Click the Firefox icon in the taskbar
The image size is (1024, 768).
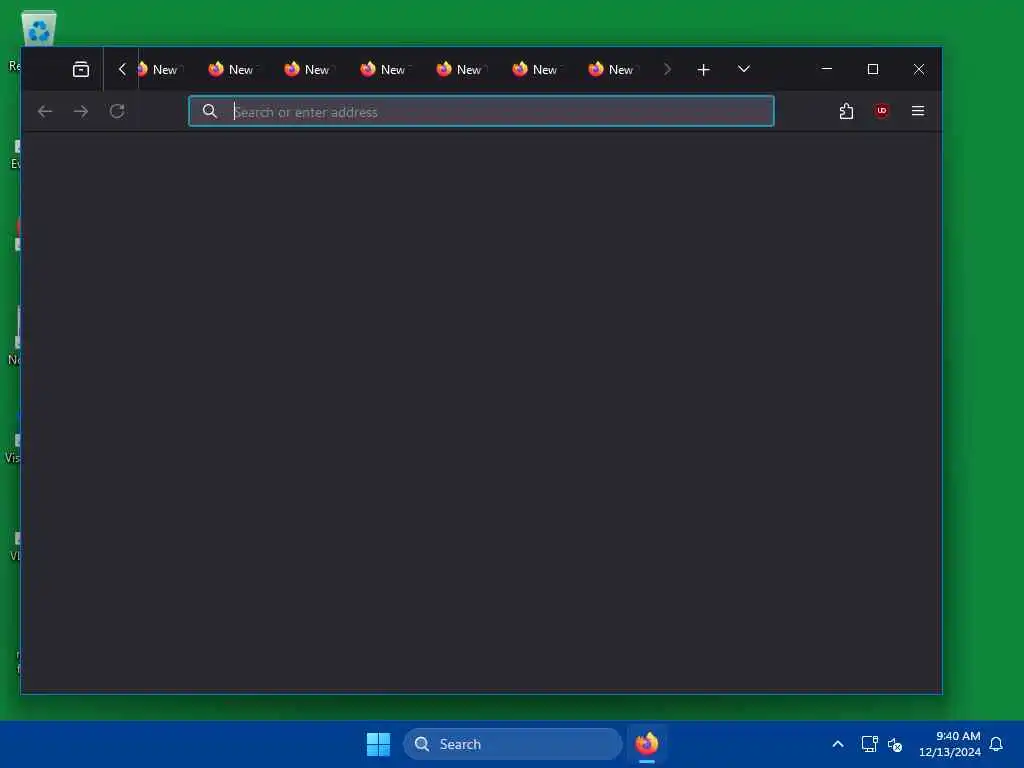[x=647, y=744]
